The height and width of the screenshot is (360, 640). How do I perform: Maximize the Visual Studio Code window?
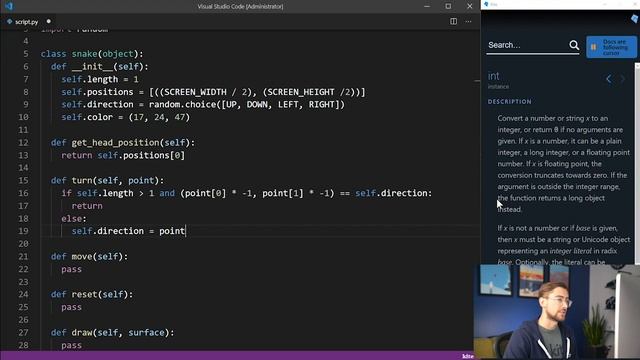coord(448,6)
